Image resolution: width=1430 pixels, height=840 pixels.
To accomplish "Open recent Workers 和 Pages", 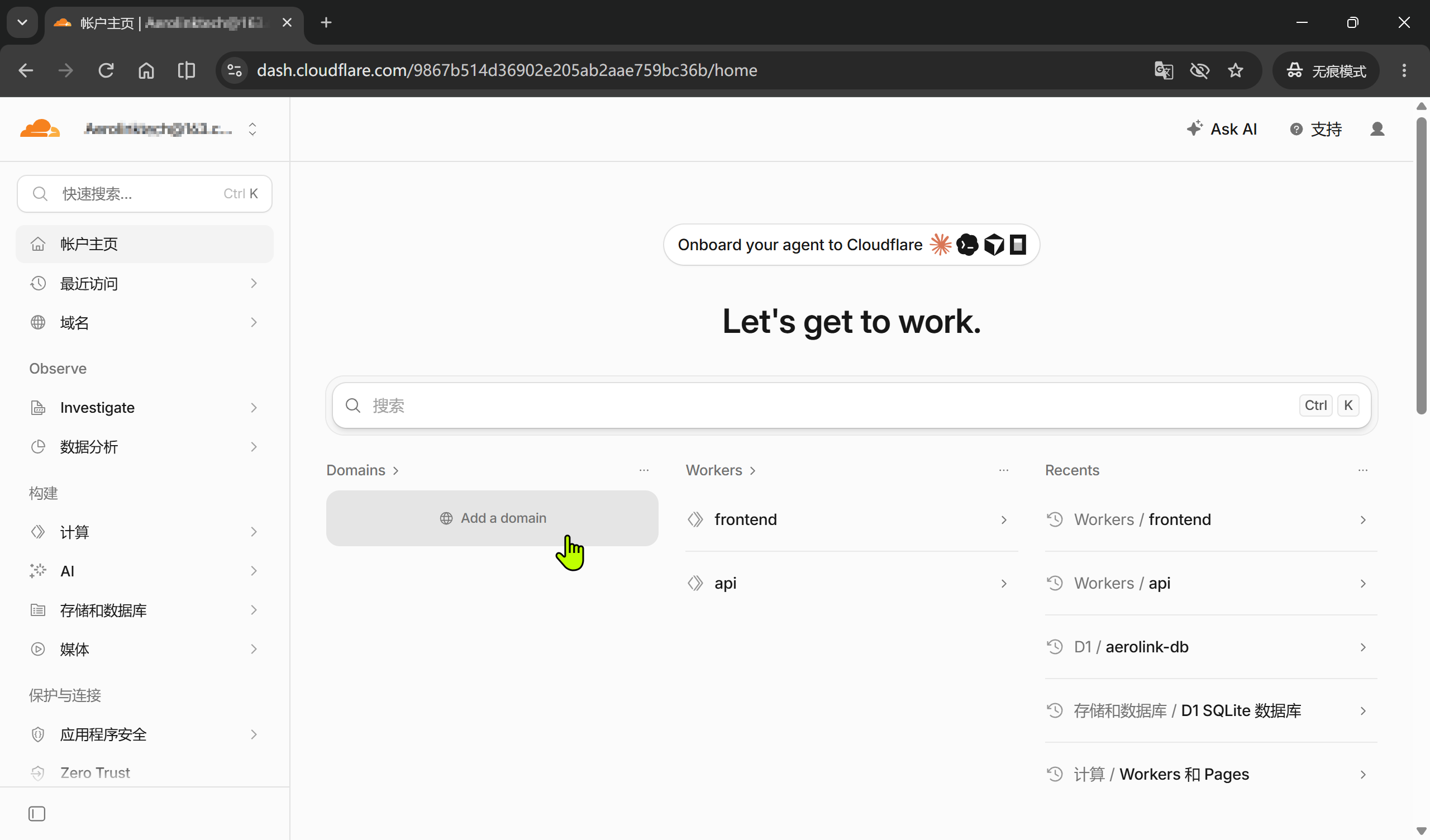I will [1211, 774].
